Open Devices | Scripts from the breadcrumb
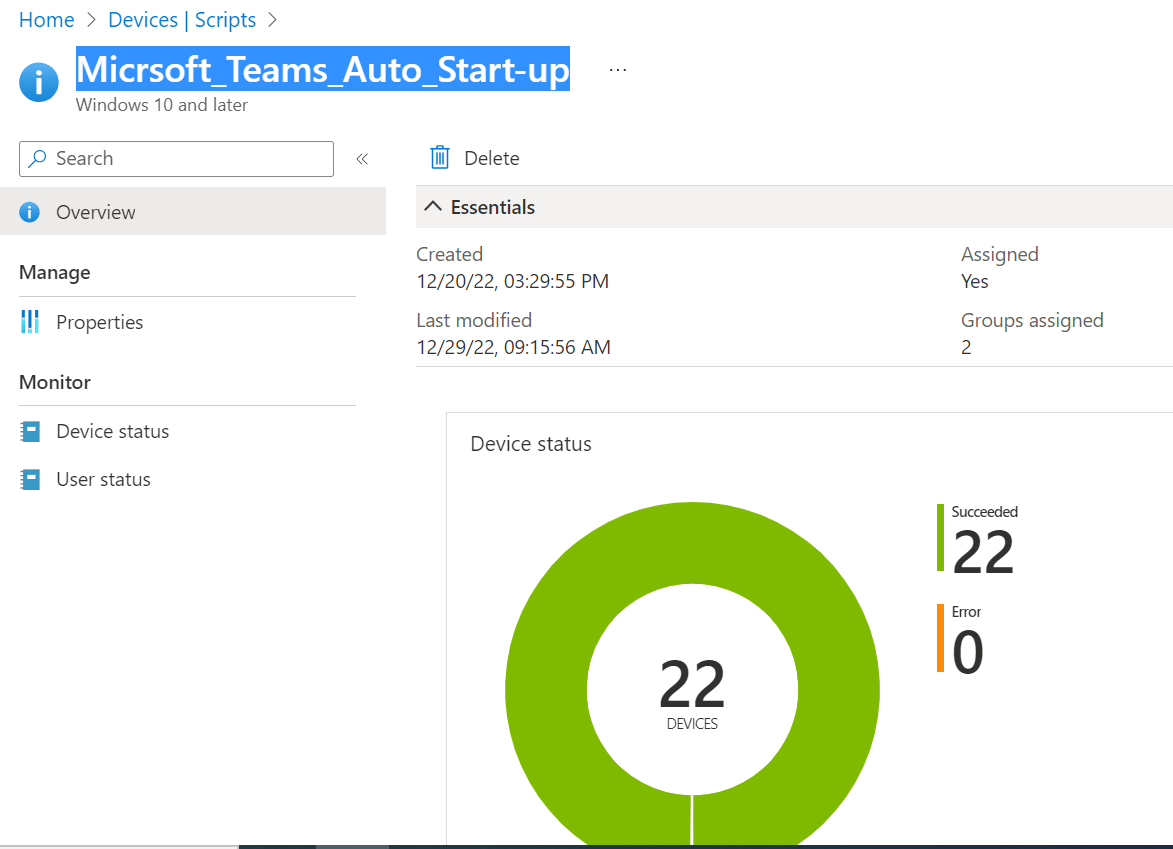 click(182, 19)
